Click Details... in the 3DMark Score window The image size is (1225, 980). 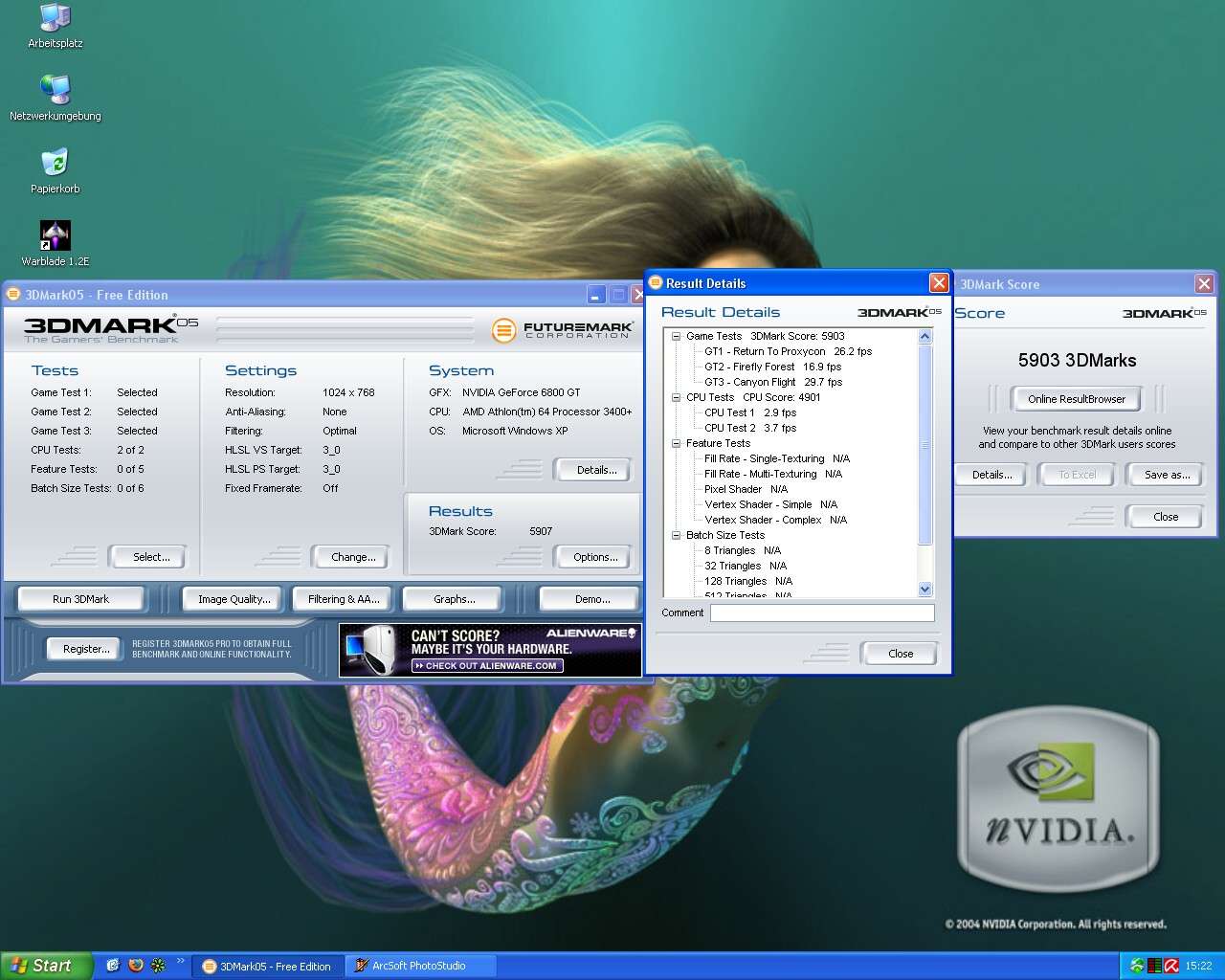[991, 475]
